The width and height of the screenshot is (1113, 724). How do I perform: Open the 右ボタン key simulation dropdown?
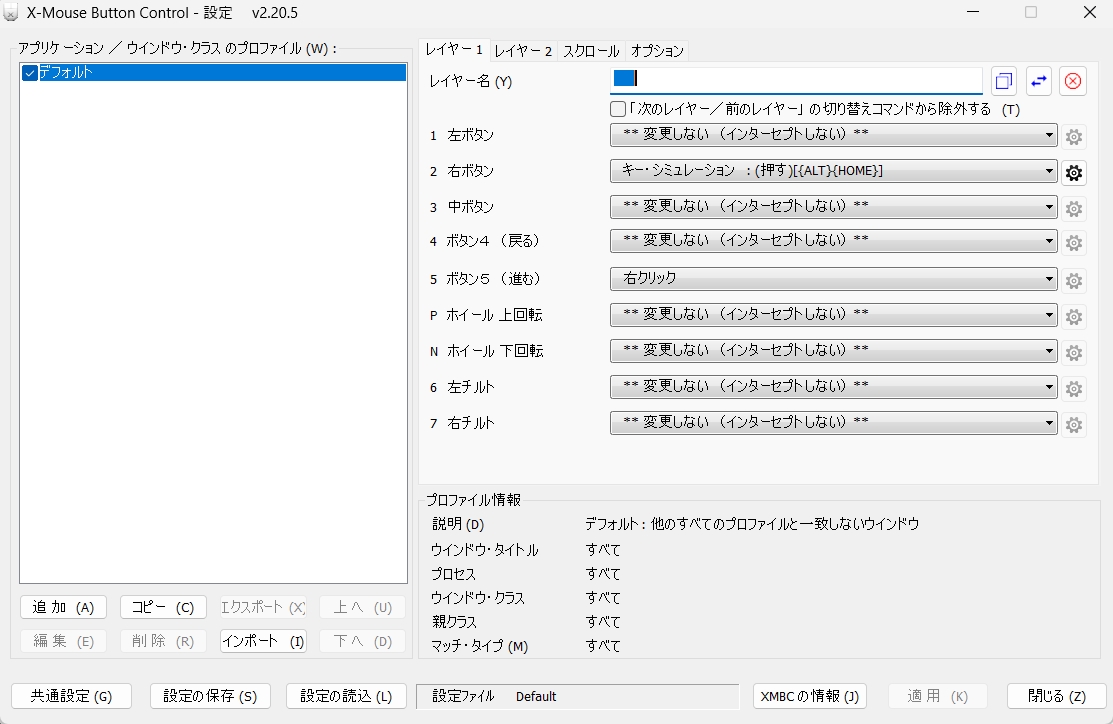tap(833, 171)
